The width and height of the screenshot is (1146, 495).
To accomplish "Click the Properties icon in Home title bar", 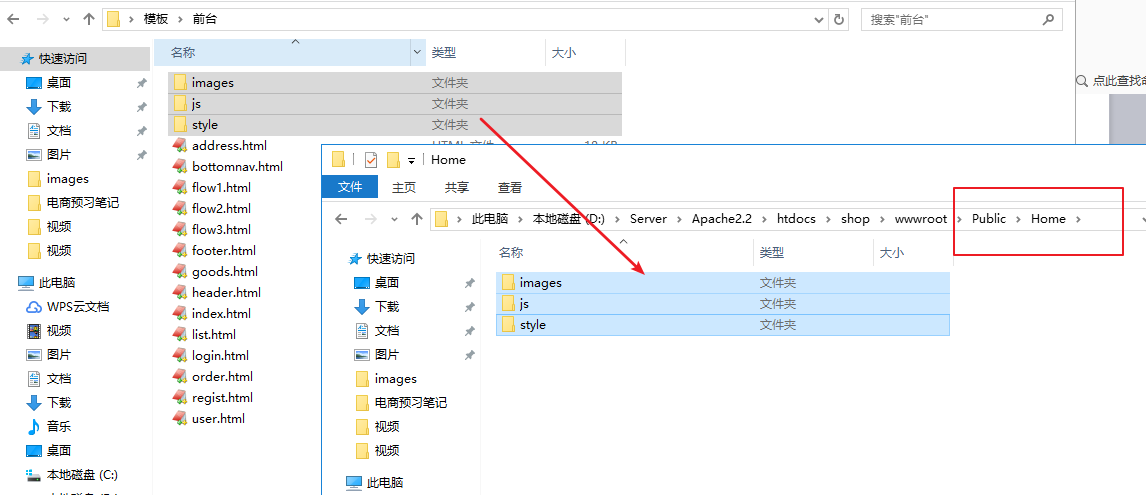I will 371,160.
